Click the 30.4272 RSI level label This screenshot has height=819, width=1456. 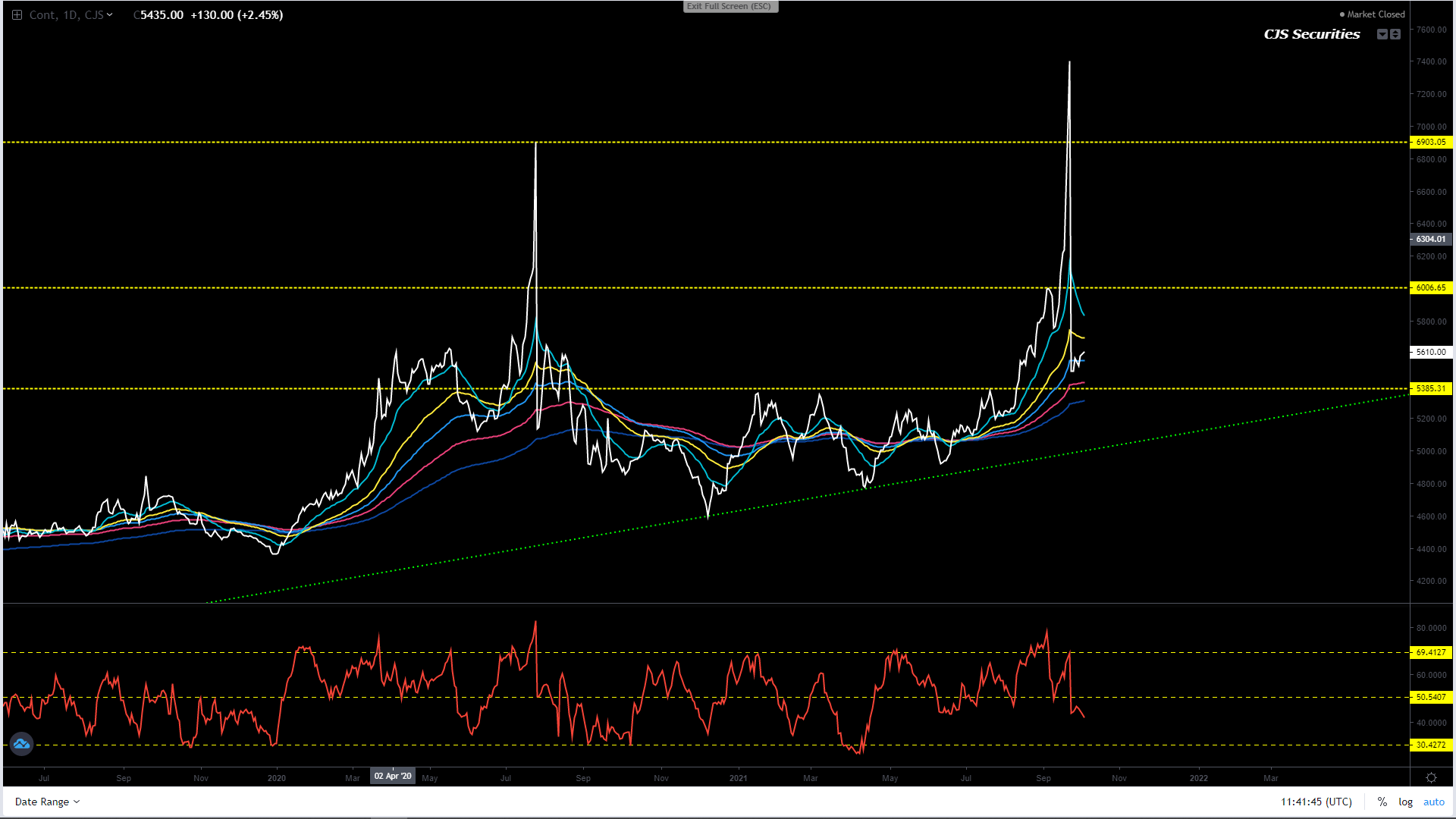pyautogui.click(x=1430, y=745)
